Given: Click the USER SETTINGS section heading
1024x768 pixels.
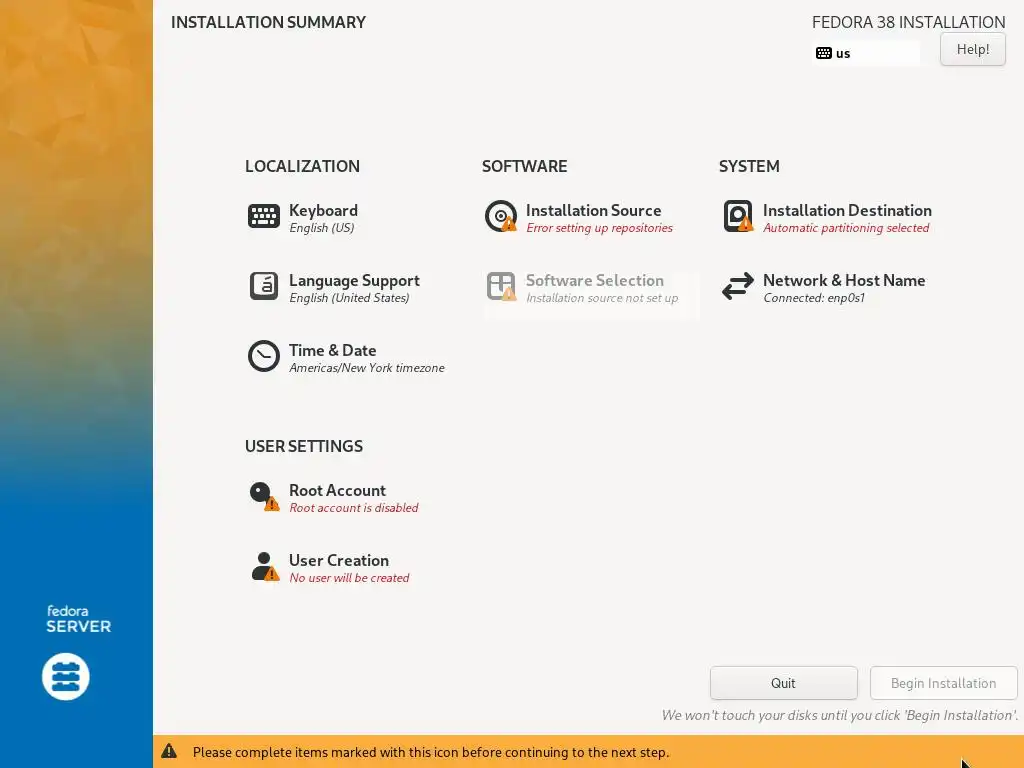Looking at the screenshot, I should [x=304, y=446].
